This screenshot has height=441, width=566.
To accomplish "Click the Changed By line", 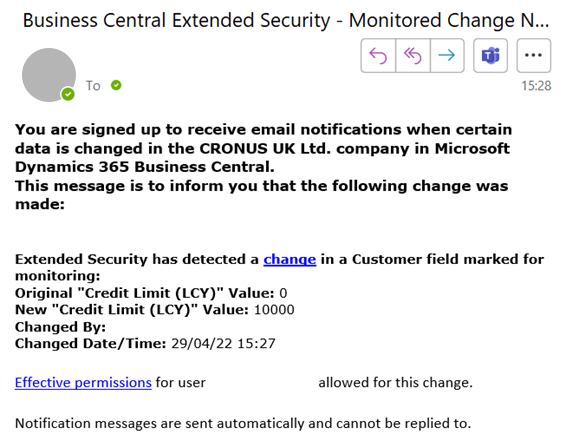I will tap(60, 327).
